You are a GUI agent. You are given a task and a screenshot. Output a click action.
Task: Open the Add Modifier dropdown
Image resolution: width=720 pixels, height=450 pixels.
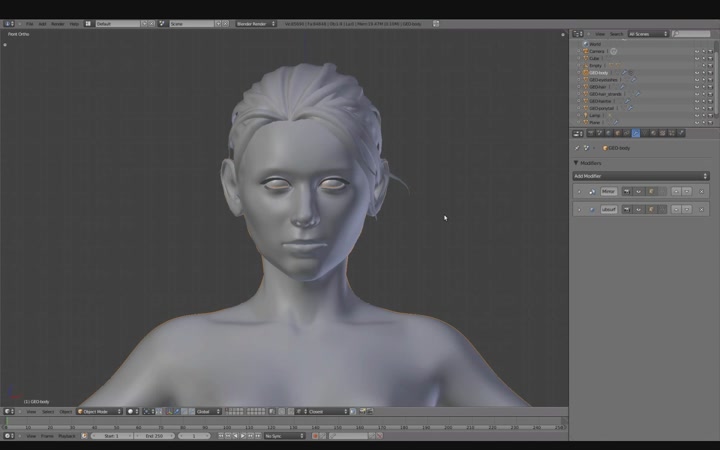[641, 176]
